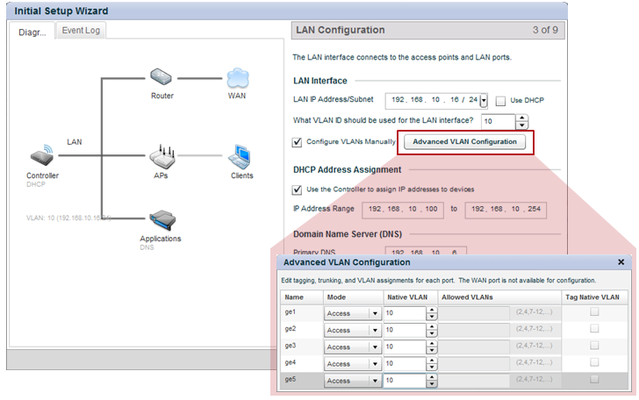
Task: Click the Allowed VLANs column header
Action: (499, 297)
